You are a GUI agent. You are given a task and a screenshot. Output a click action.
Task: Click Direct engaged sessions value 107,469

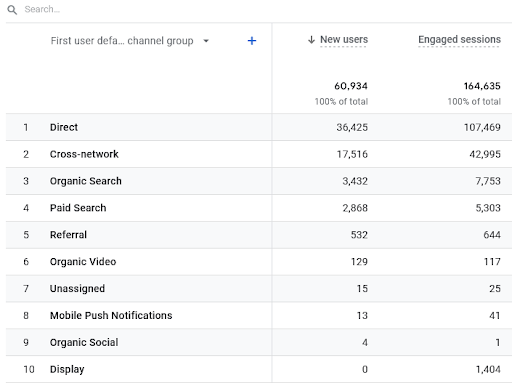point(482,127)
